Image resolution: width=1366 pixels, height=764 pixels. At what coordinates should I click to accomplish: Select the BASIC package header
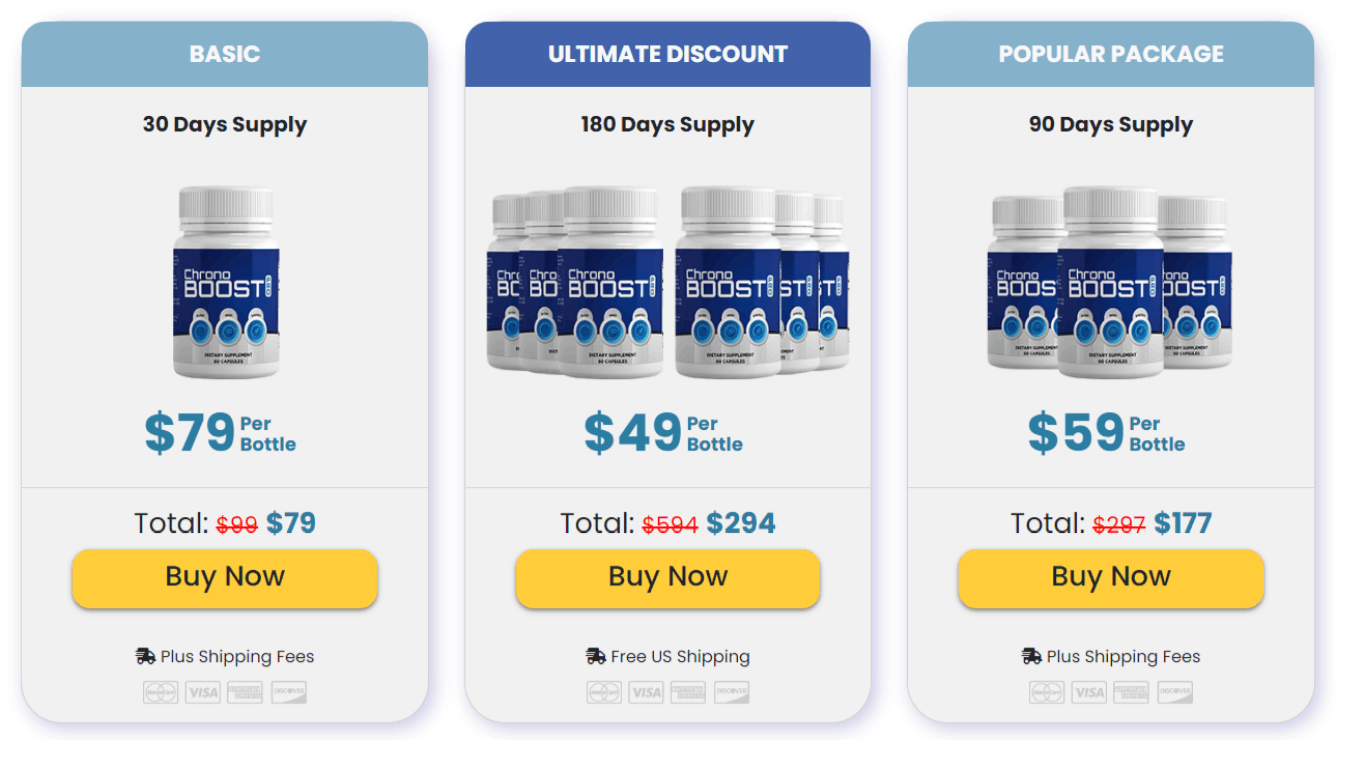pos(225,54)
